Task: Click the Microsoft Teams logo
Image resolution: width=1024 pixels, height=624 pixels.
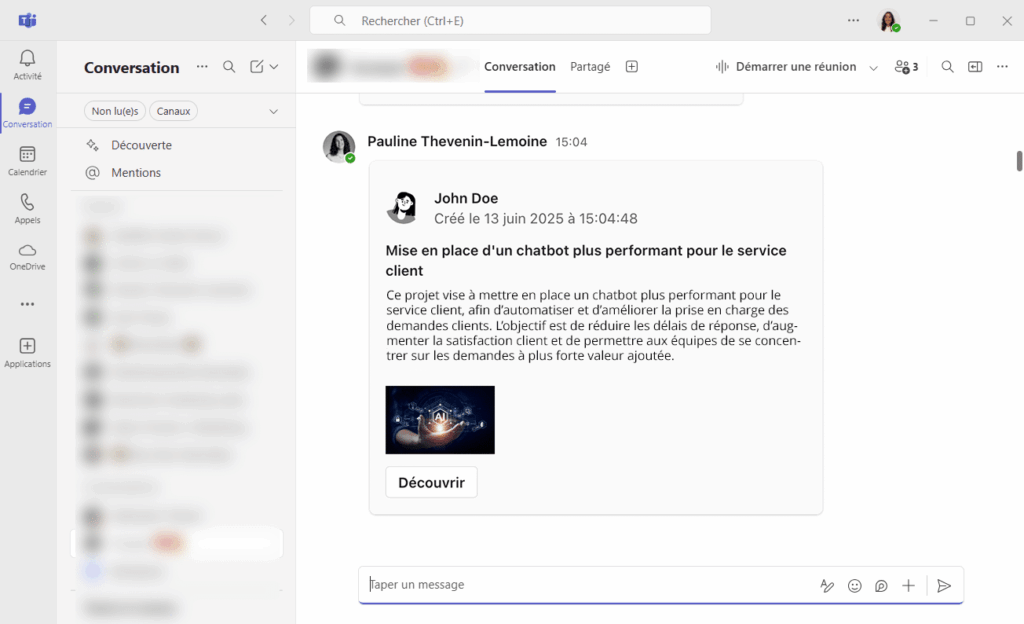Action: pyautogui.click(x=27, y=20)
